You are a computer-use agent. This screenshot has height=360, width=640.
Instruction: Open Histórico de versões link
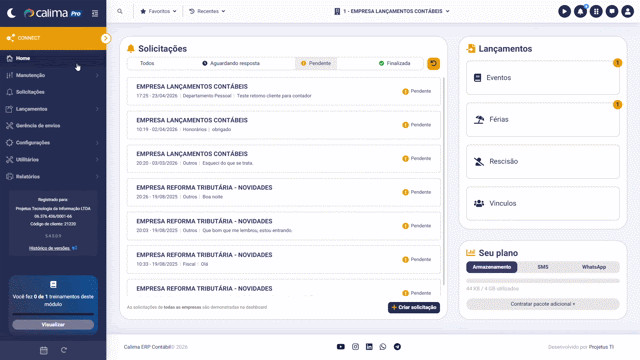(x=49, y=248)
